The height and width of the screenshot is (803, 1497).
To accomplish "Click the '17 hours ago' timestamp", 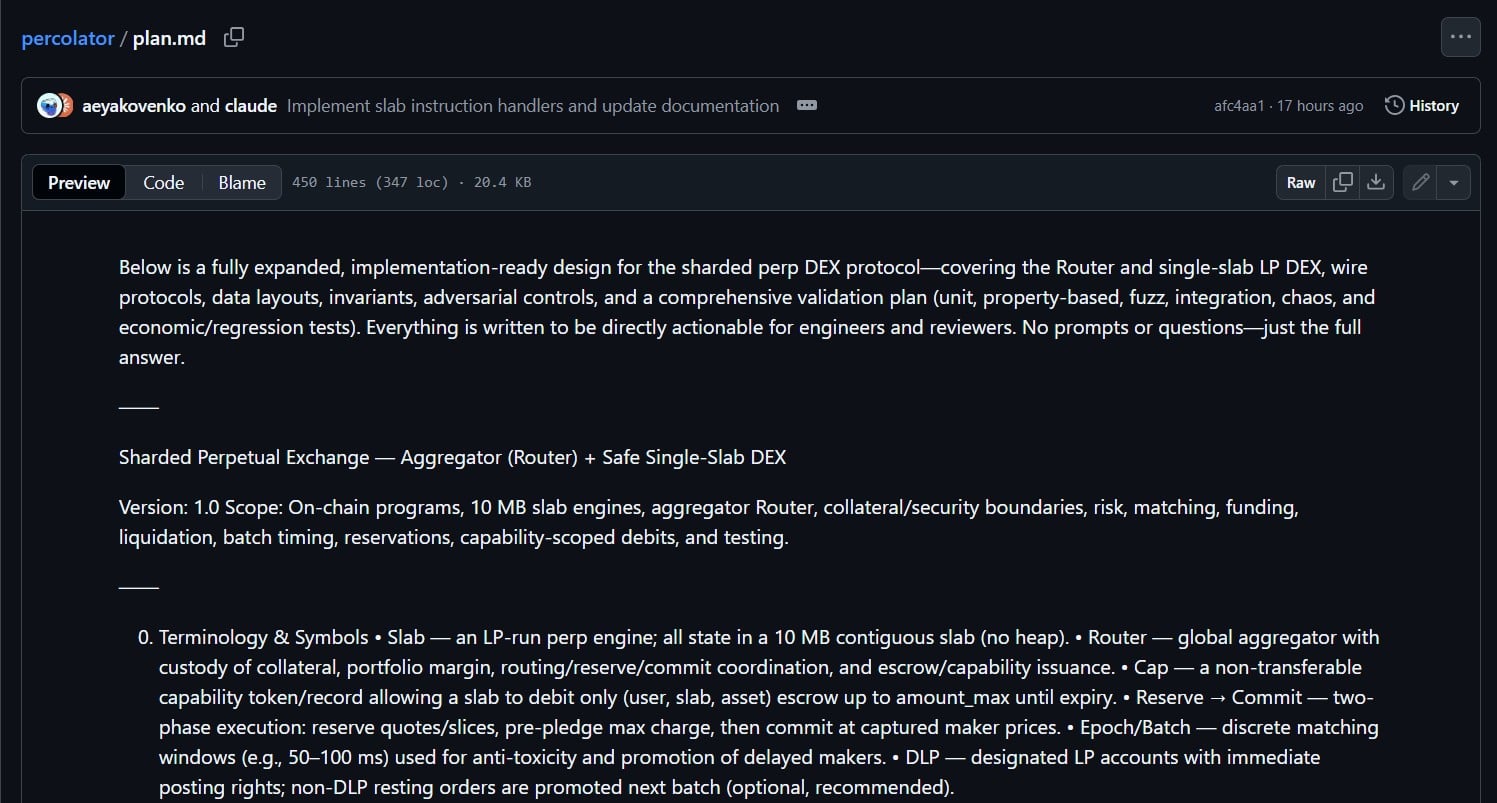I will tap(1320, 106).
